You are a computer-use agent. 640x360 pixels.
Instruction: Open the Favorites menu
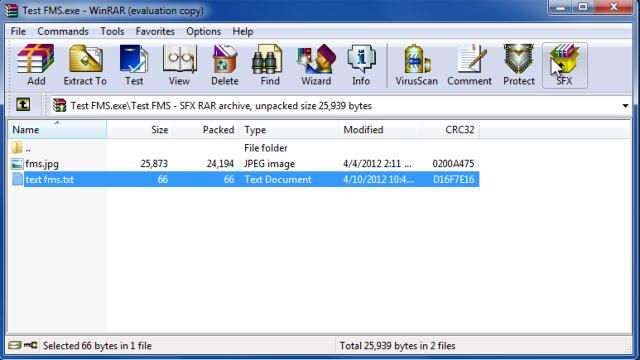(x=155, y=31)
